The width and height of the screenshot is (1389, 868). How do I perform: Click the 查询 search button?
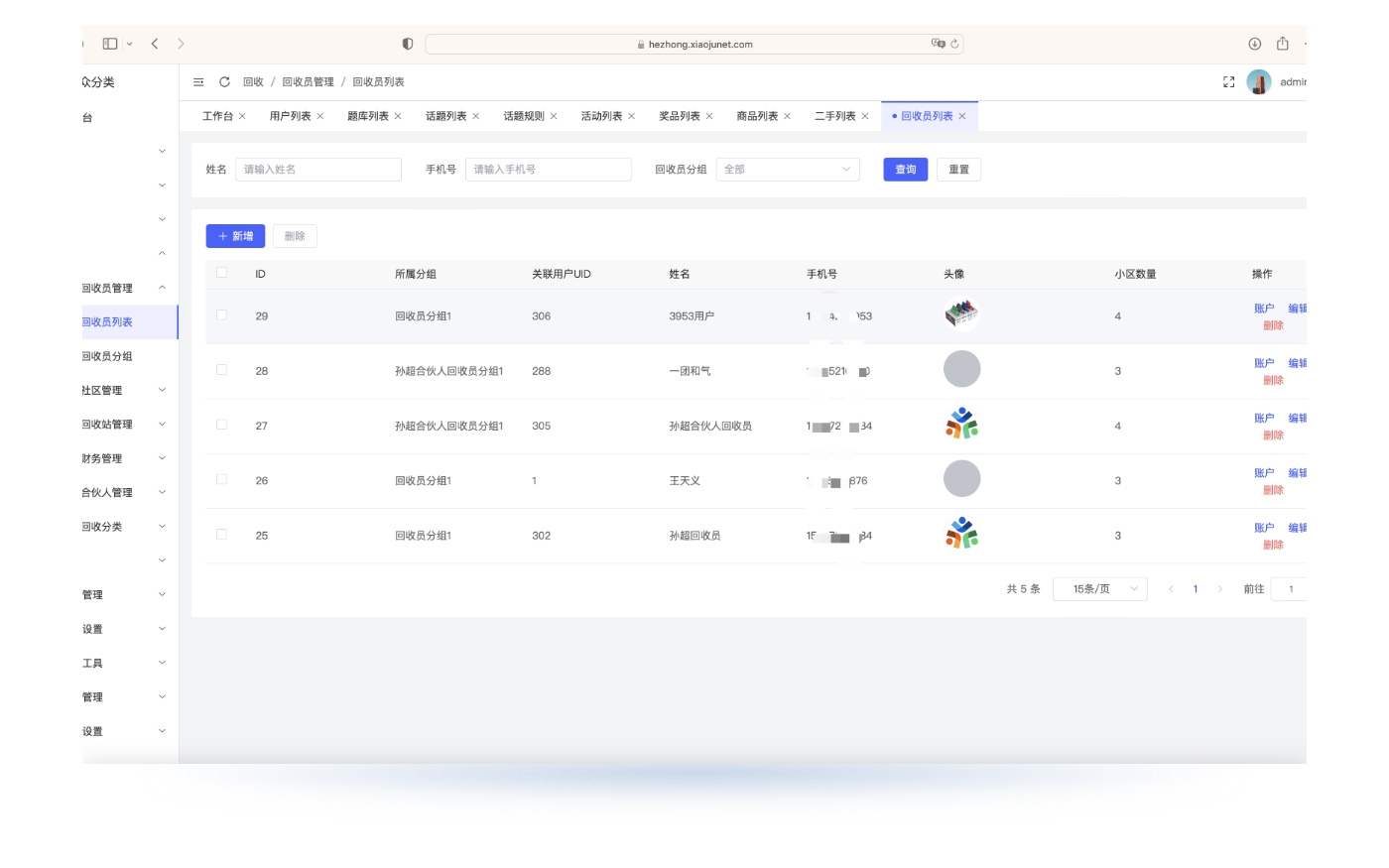click(x=905, y=170)
